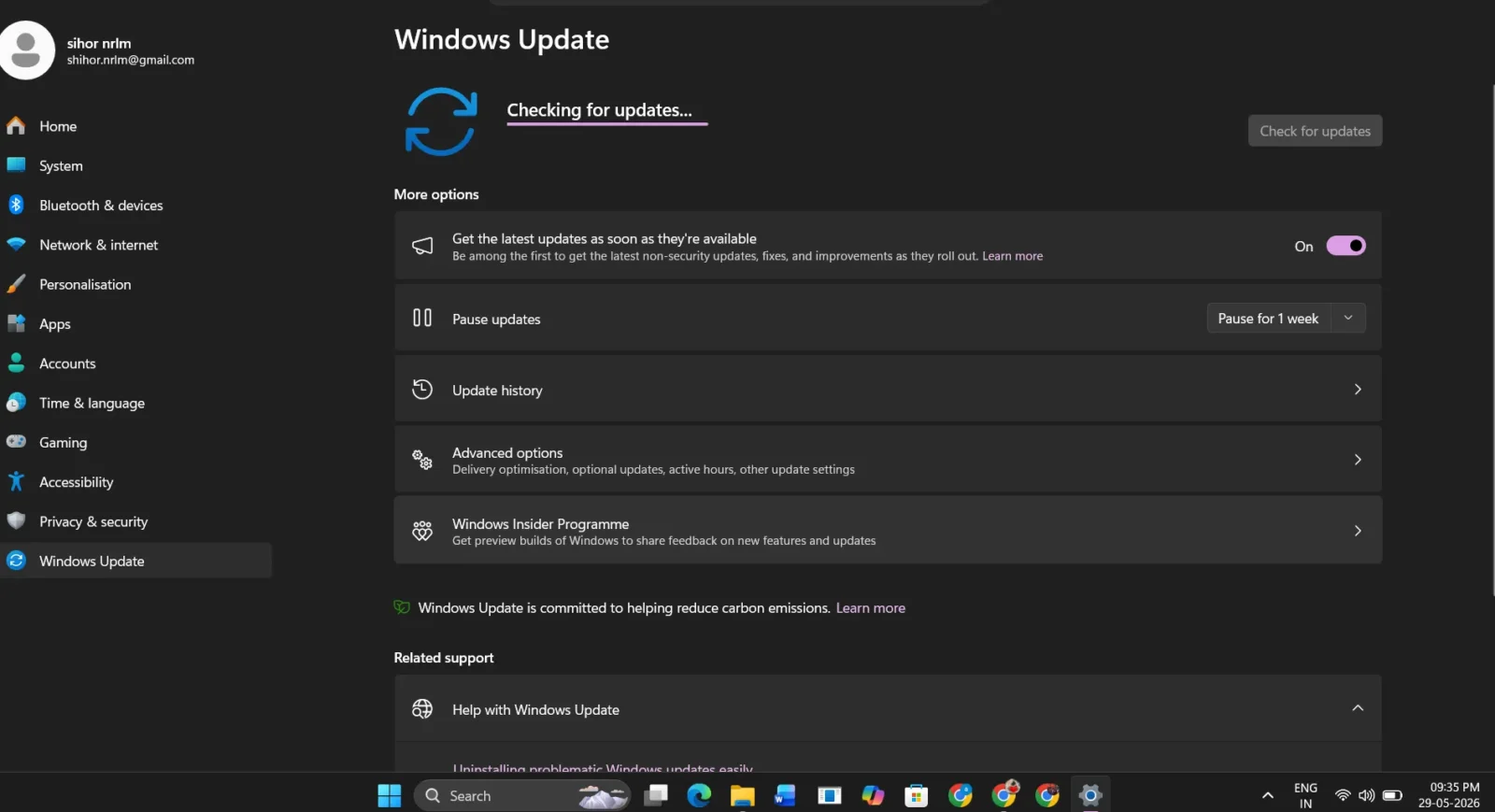Open Learn more link about carbon emissions
The image size is (1495, 812).
pyautogui.click(x=870, y=607)
